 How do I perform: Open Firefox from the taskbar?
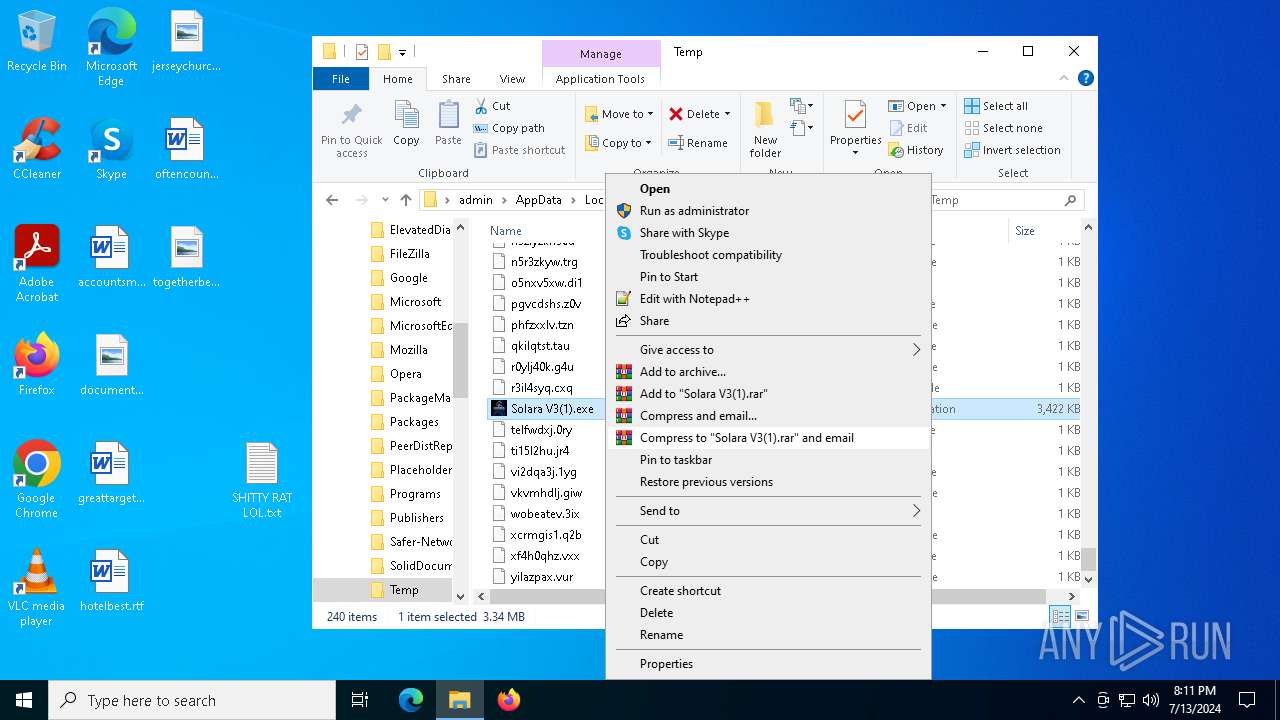(x=509, y=700)
